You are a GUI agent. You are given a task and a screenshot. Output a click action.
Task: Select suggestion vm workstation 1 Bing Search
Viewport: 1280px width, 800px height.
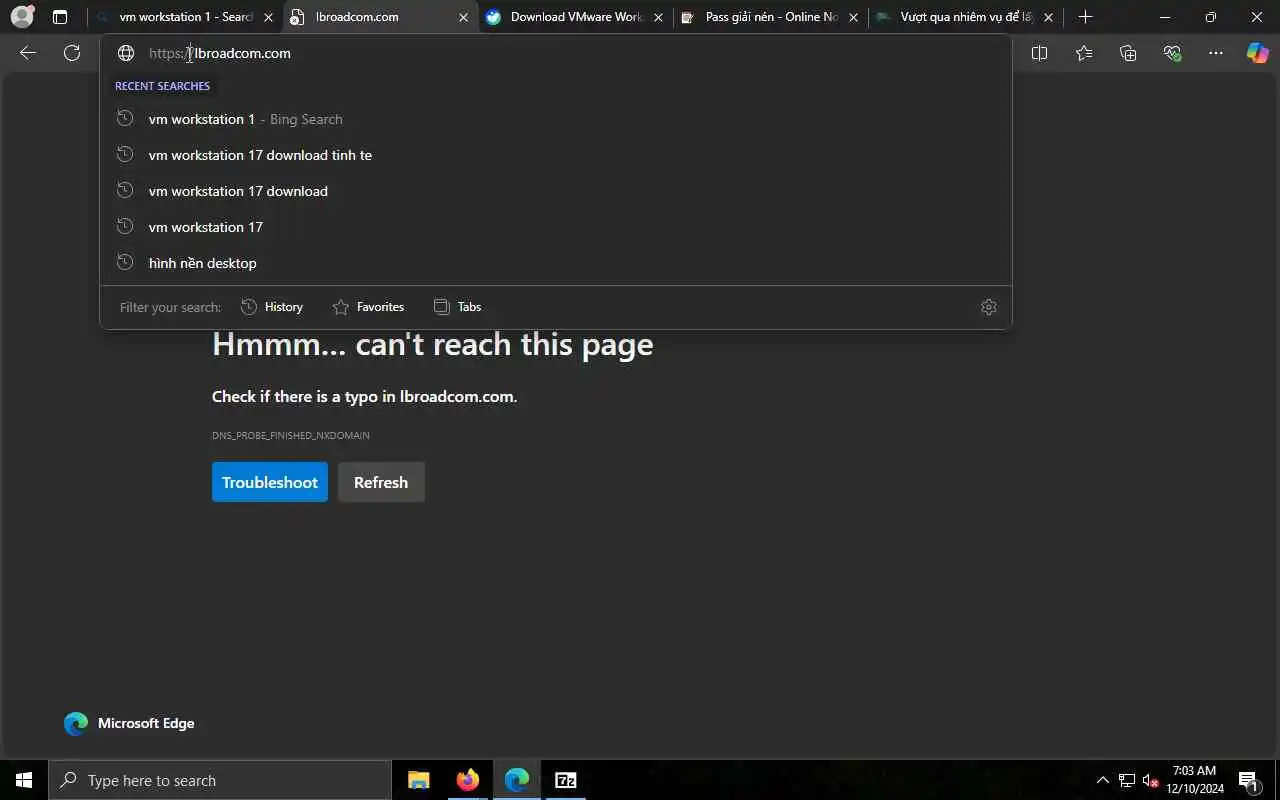pos(556,119)
